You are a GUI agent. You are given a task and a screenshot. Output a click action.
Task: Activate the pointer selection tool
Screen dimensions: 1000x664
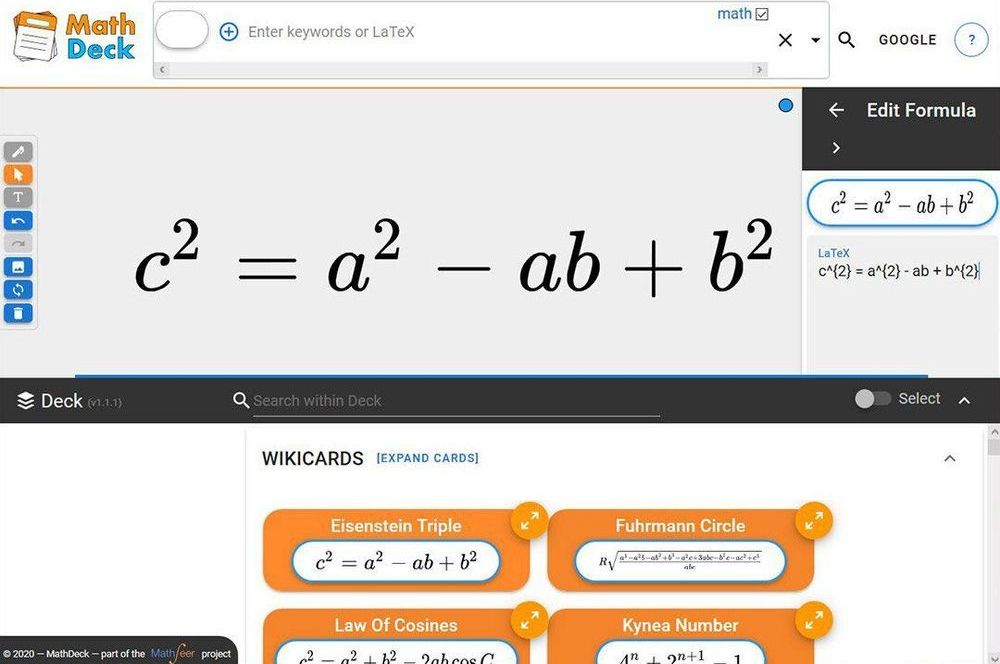point(18,174)
